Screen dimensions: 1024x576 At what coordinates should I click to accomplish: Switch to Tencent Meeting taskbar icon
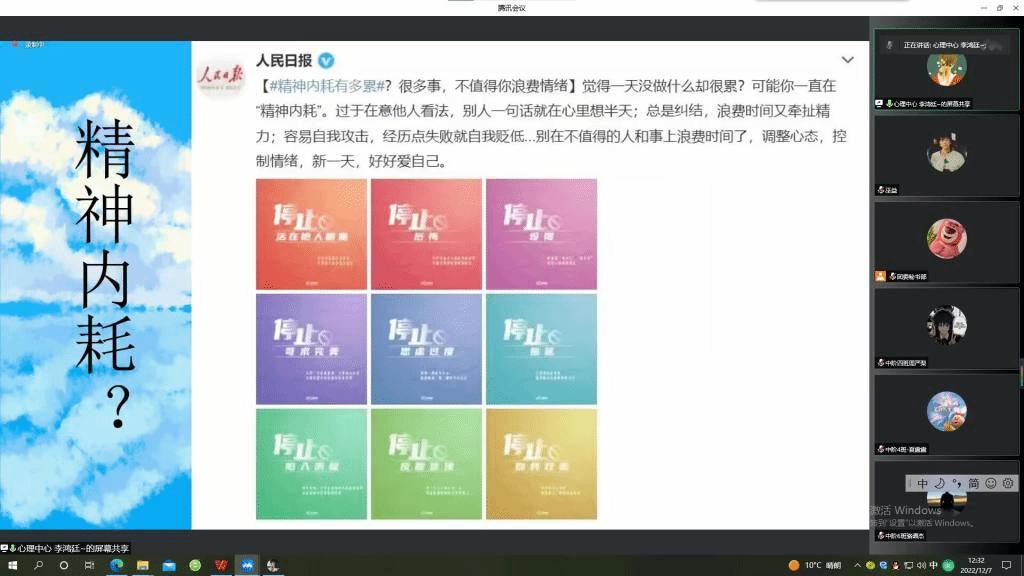pos(246,565)
